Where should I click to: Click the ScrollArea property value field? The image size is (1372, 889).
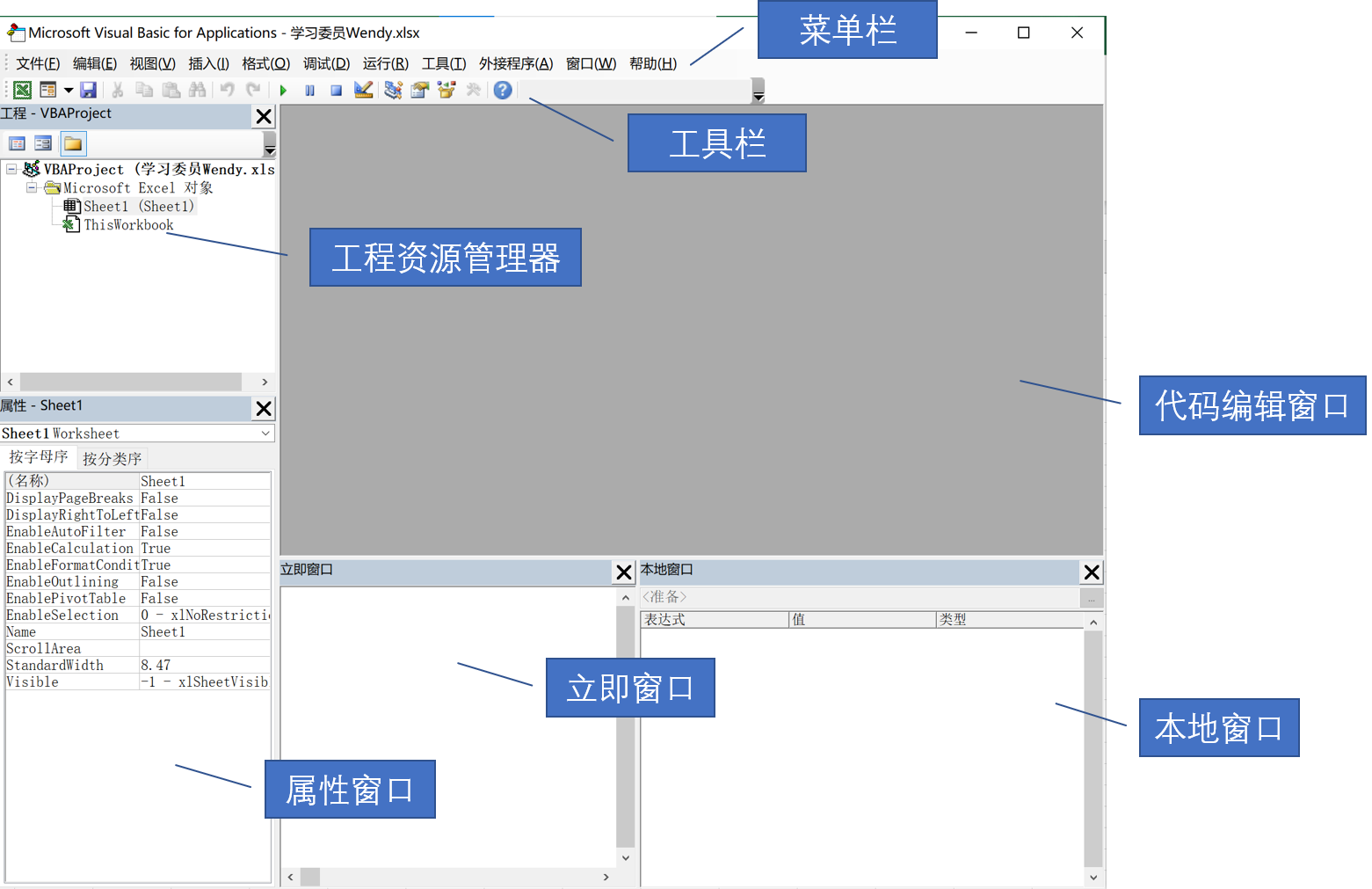tap(205, 649)
